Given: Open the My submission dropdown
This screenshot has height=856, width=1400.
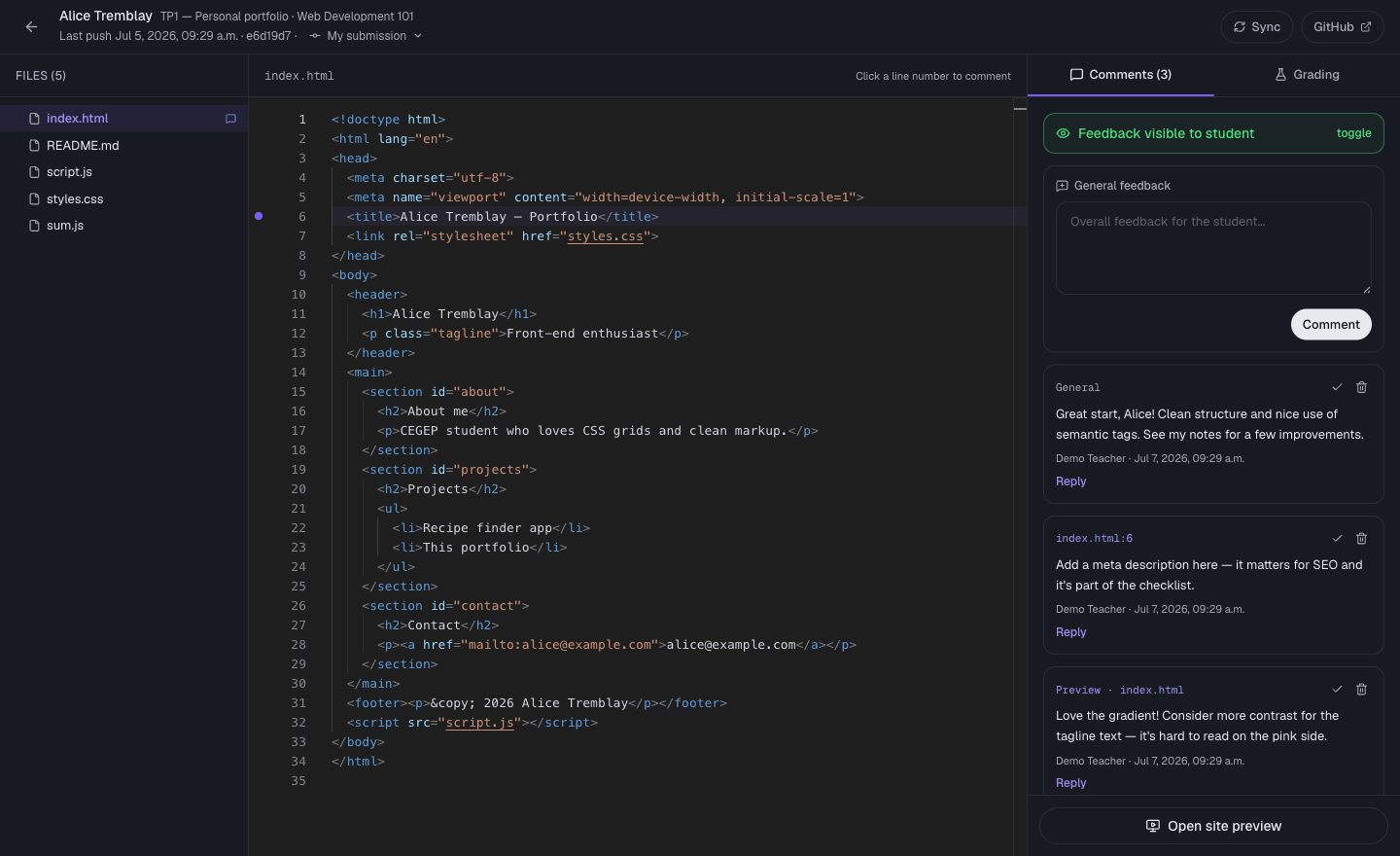Looking at the screenshot, I should (366, 36).
